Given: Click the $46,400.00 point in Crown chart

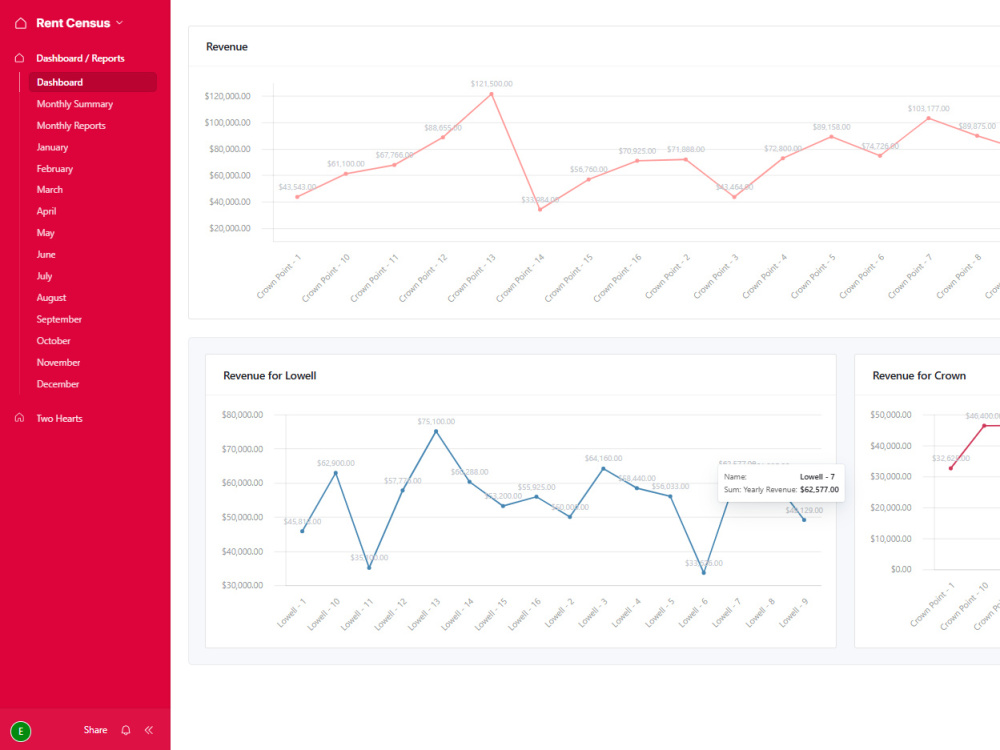Looking at the screenshot, I should pyautogui.click(x=984, y=425).
